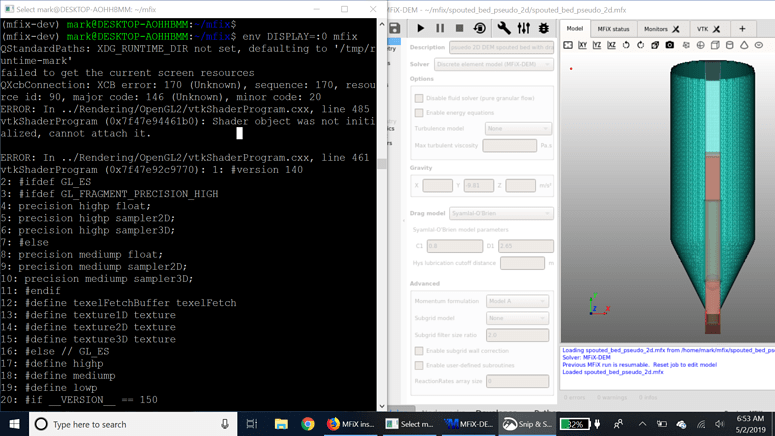
Task: Click the save file floppy icon
Action: (394, 29)
